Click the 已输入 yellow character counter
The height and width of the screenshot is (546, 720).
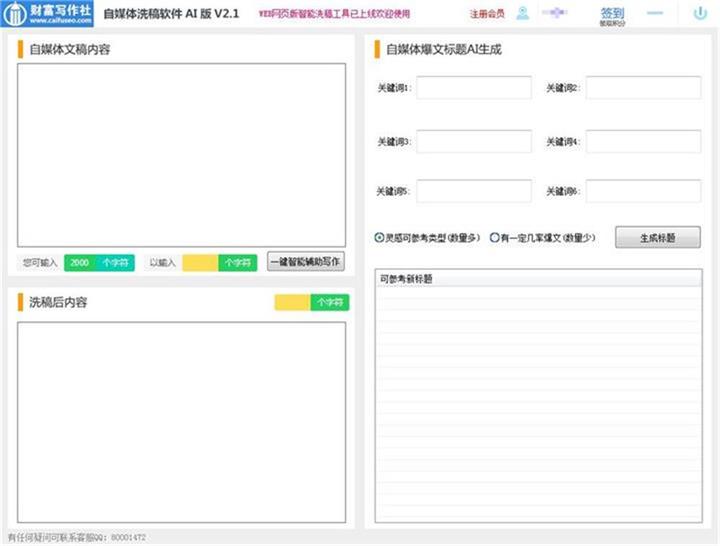click(219, 263)
